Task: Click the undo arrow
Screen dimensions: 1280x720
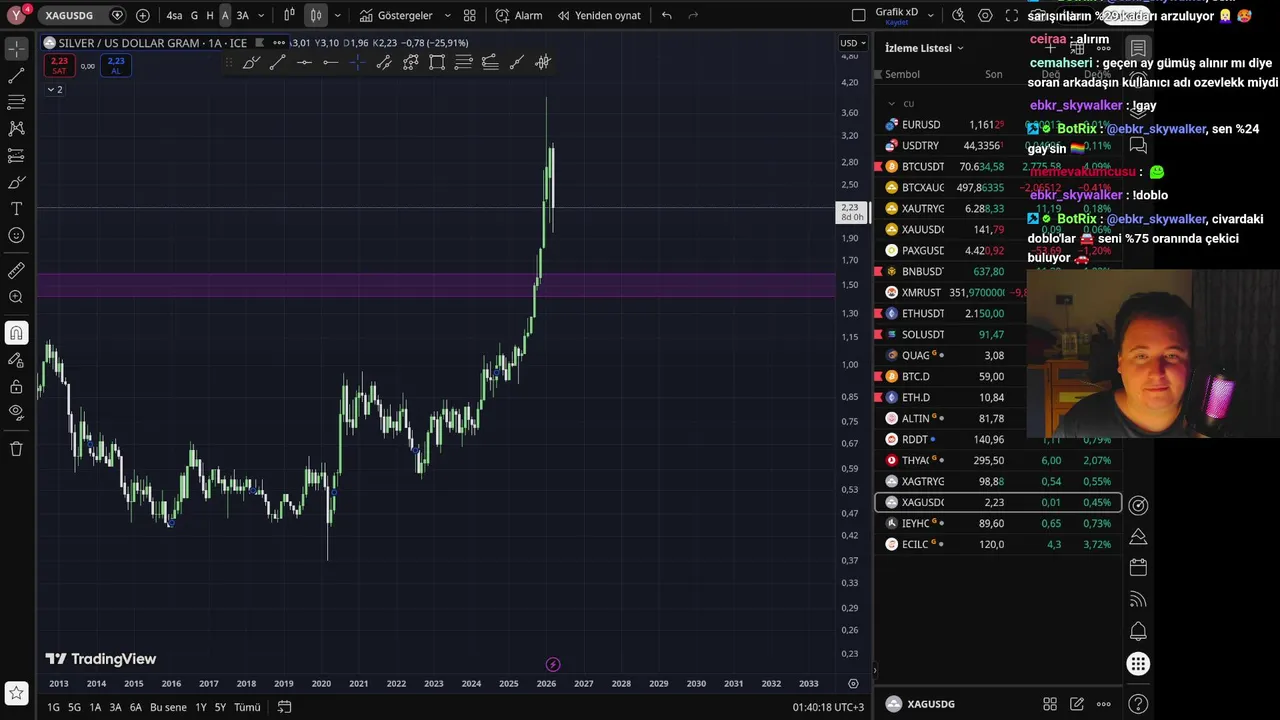Action: click(667, 15)
